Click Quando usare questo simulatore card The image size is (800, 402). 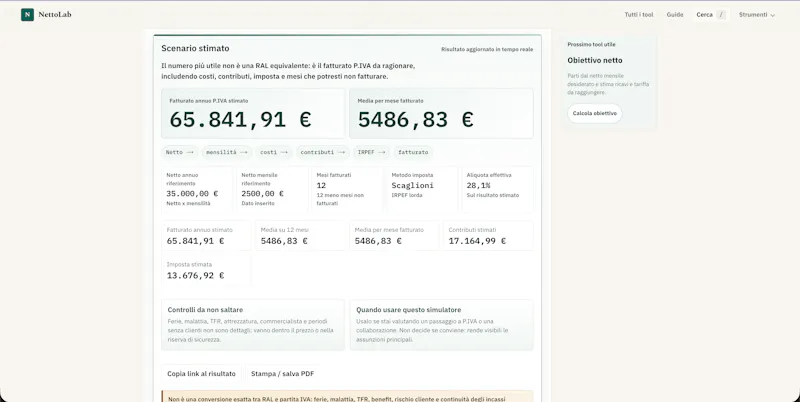(441, 325)
